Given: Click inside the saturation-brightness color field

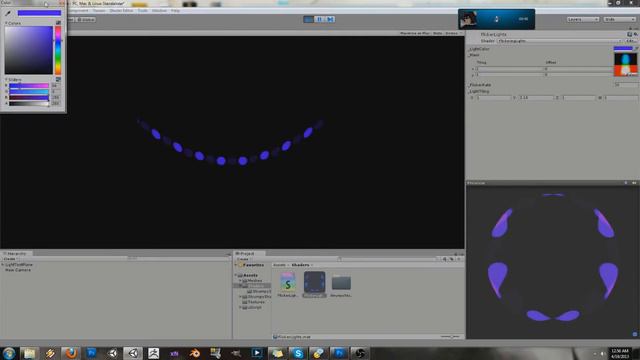Looking at the screenshot, I should point(29,50).
